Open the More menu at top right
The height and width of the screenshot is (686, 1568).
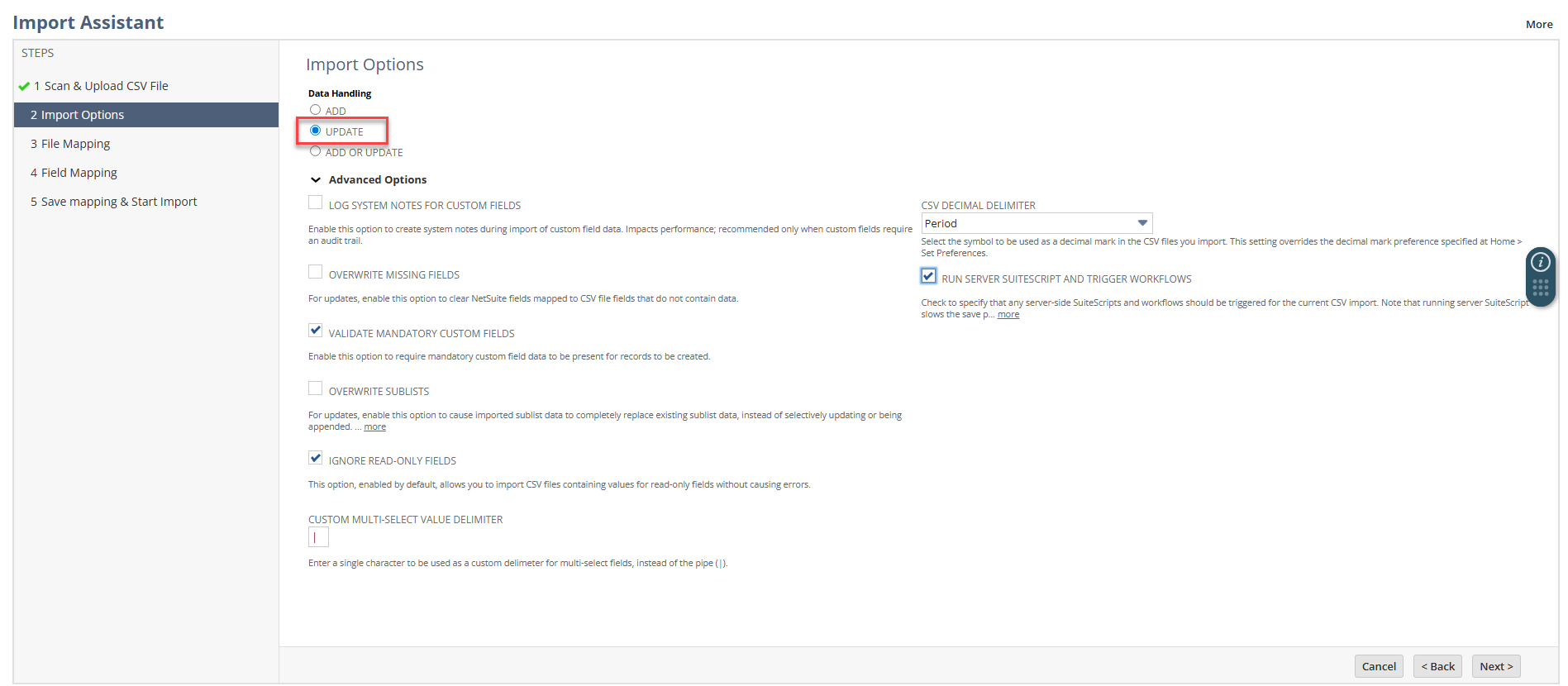pyautogui.click(x=1538, y=24)
